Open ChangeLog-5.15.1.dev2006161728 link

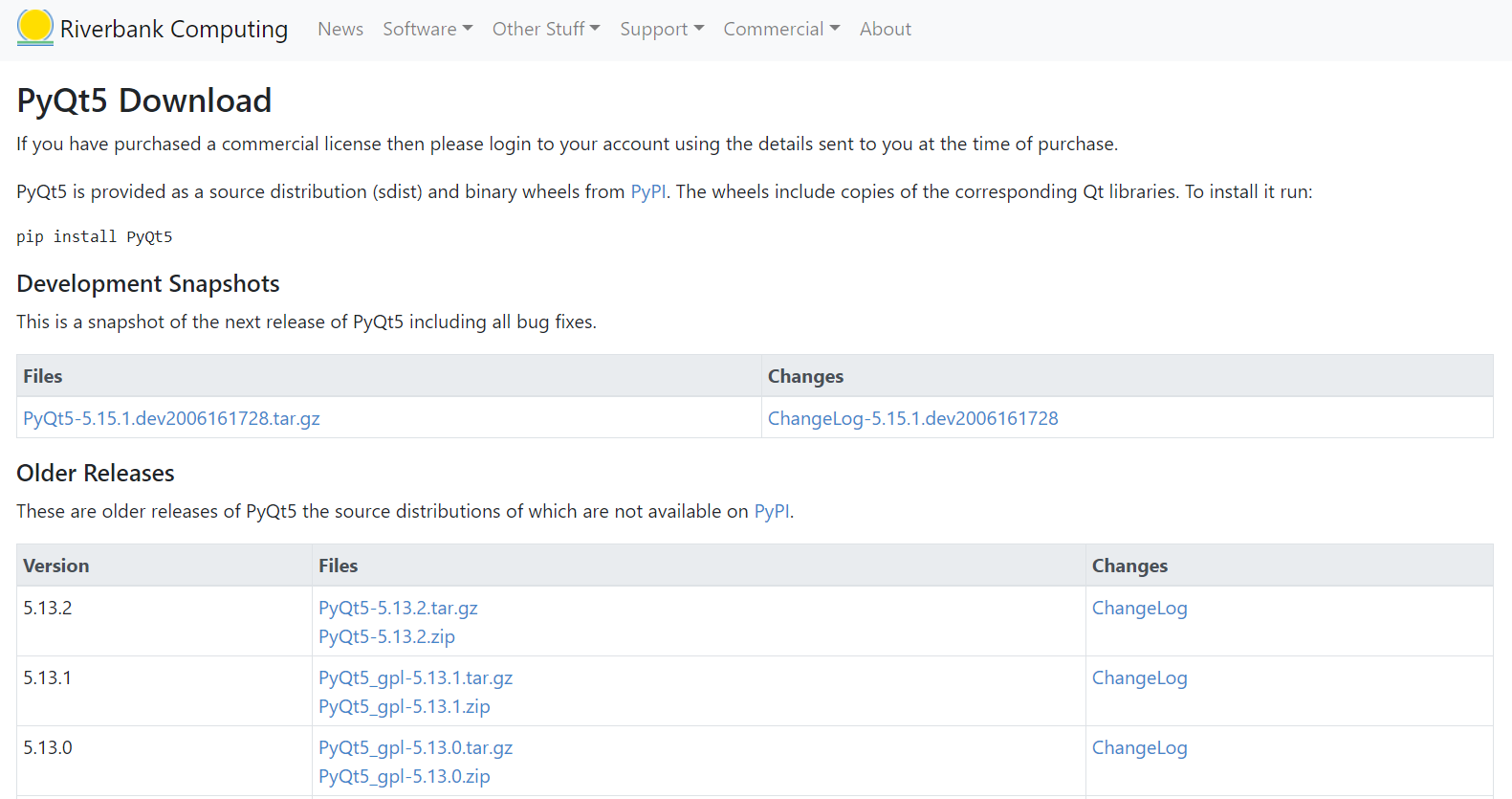(x=913, y=418)
